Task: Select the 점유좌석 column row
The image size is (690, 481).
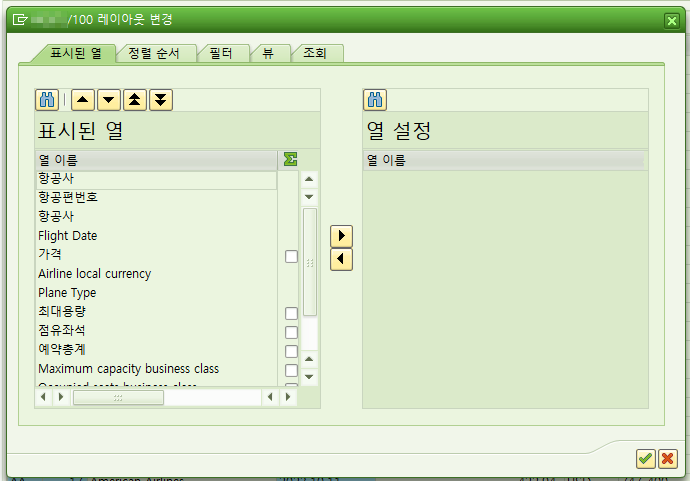Action: [x=156, y=330]
